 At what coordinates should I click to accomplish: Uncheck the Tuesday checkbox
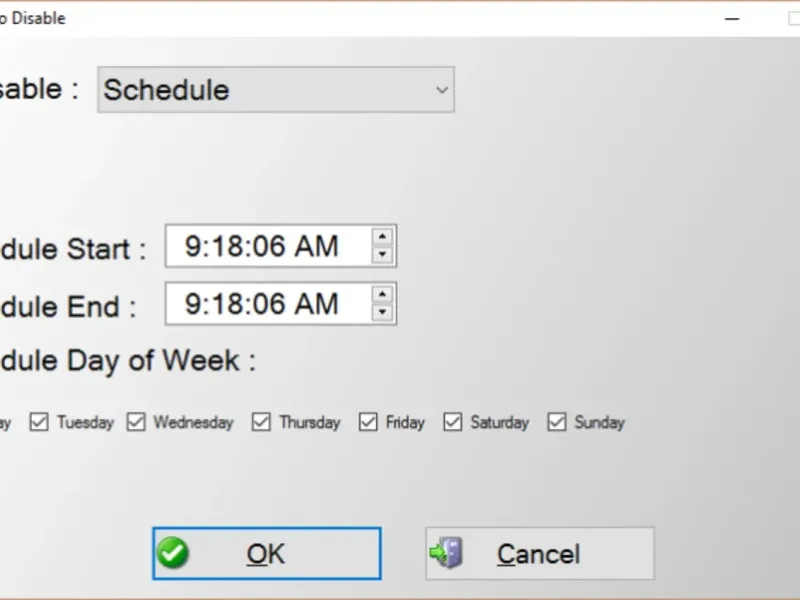tap(39, 422)
